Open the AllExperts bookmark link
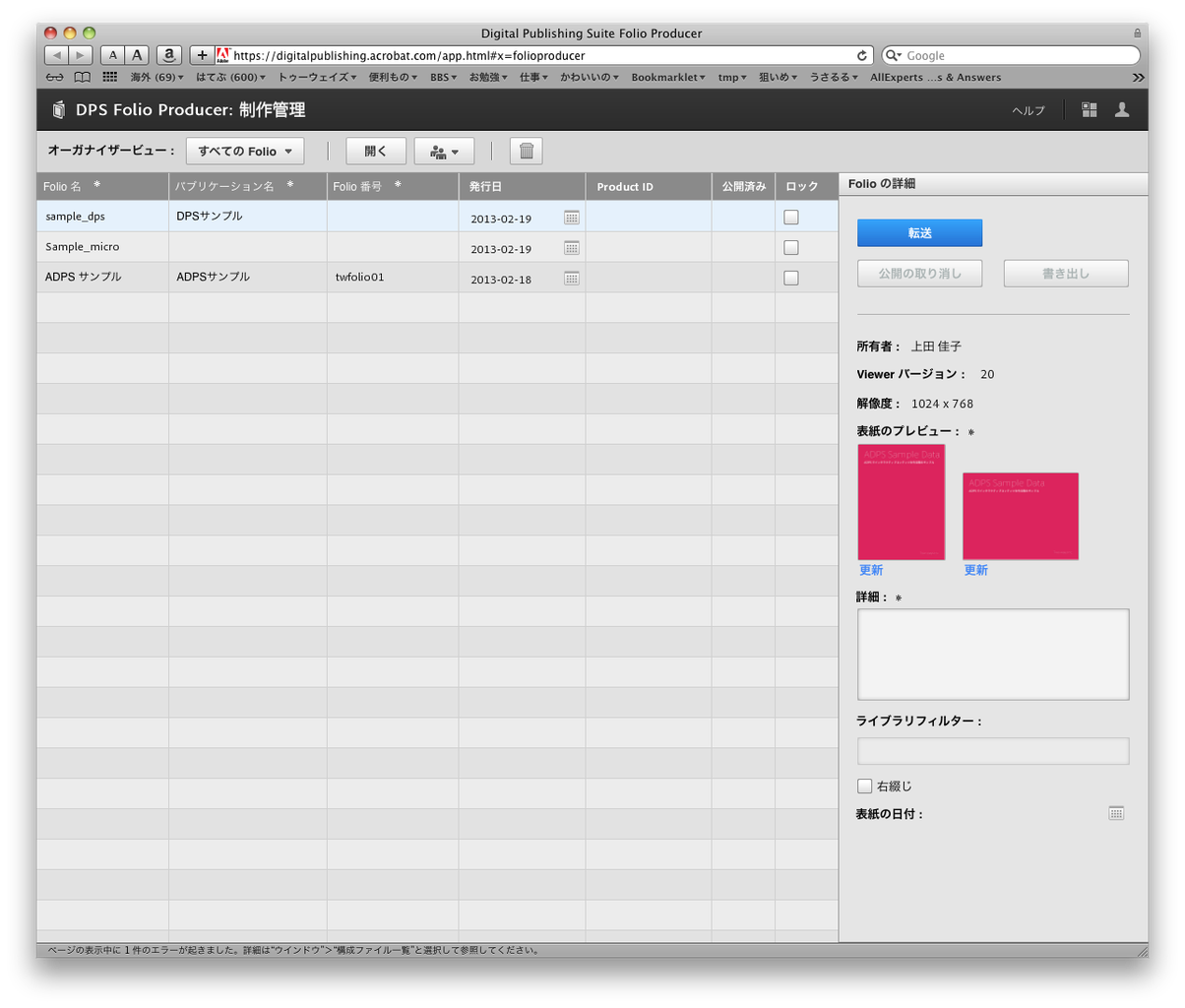Viewport: 1185px width, 1008px height. [935, 77]
